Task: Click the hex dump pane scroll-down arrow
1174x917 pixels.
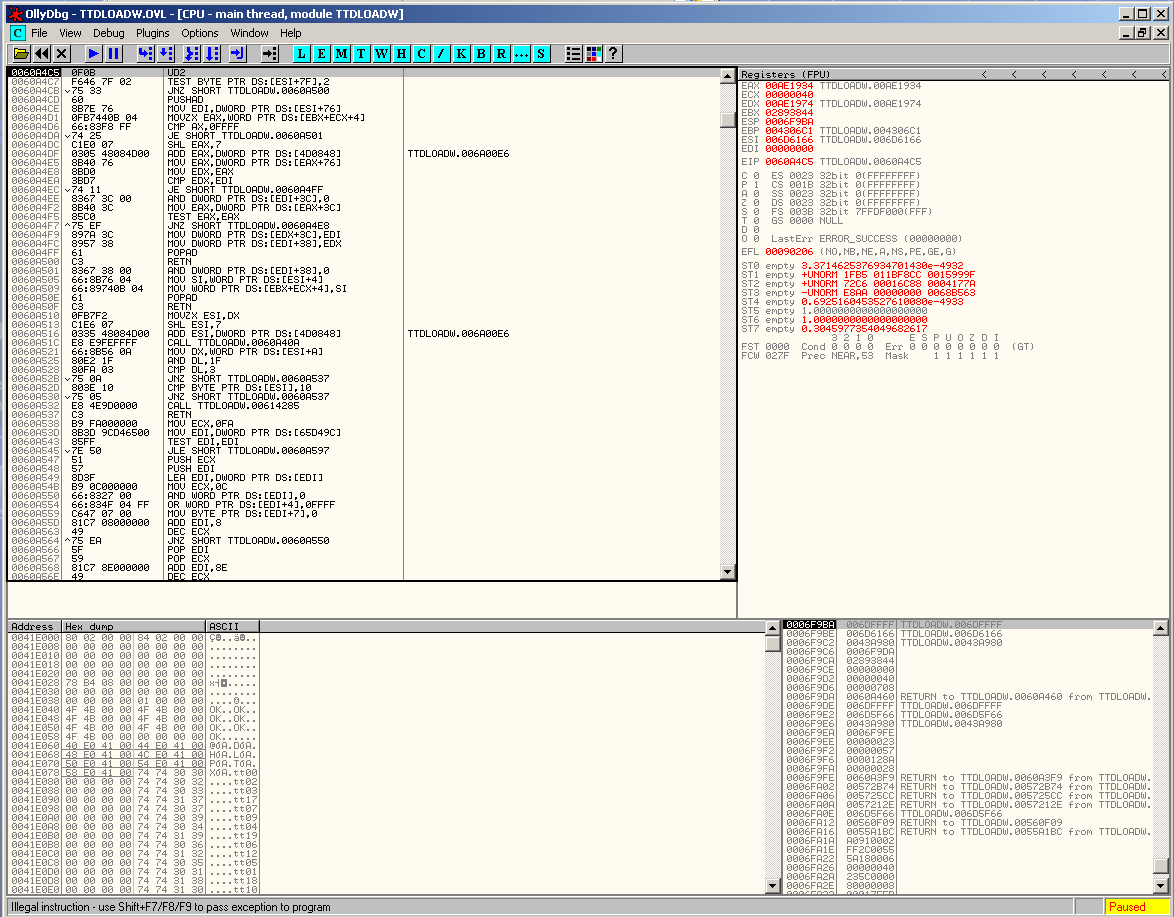Action: (773, 886)
